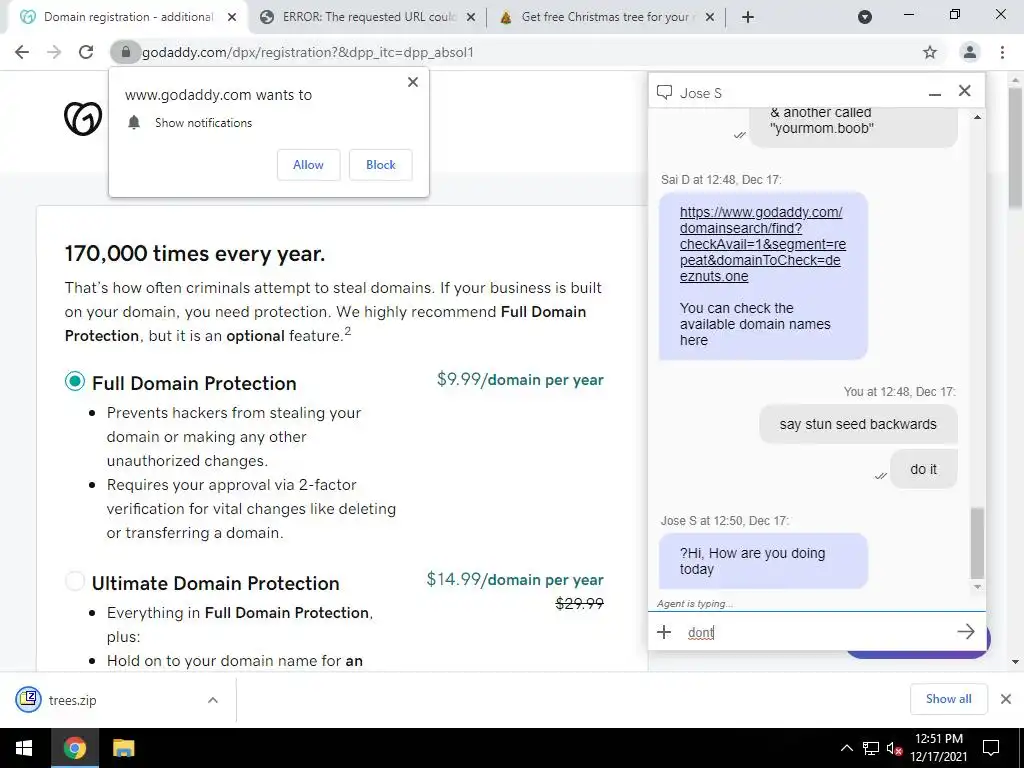The height and width of the screenshot is (768, 1024).
Task: Minimize the Jose S chat panel
Action: click(x=935, y=93)
